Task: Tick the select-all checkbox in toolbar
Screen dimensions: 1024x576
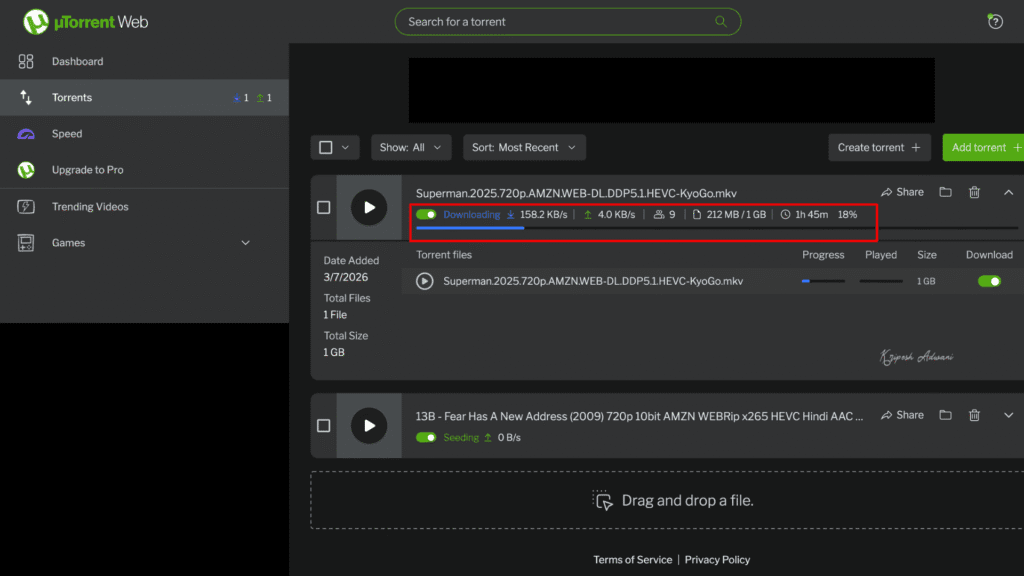Action: coord(326,148)
